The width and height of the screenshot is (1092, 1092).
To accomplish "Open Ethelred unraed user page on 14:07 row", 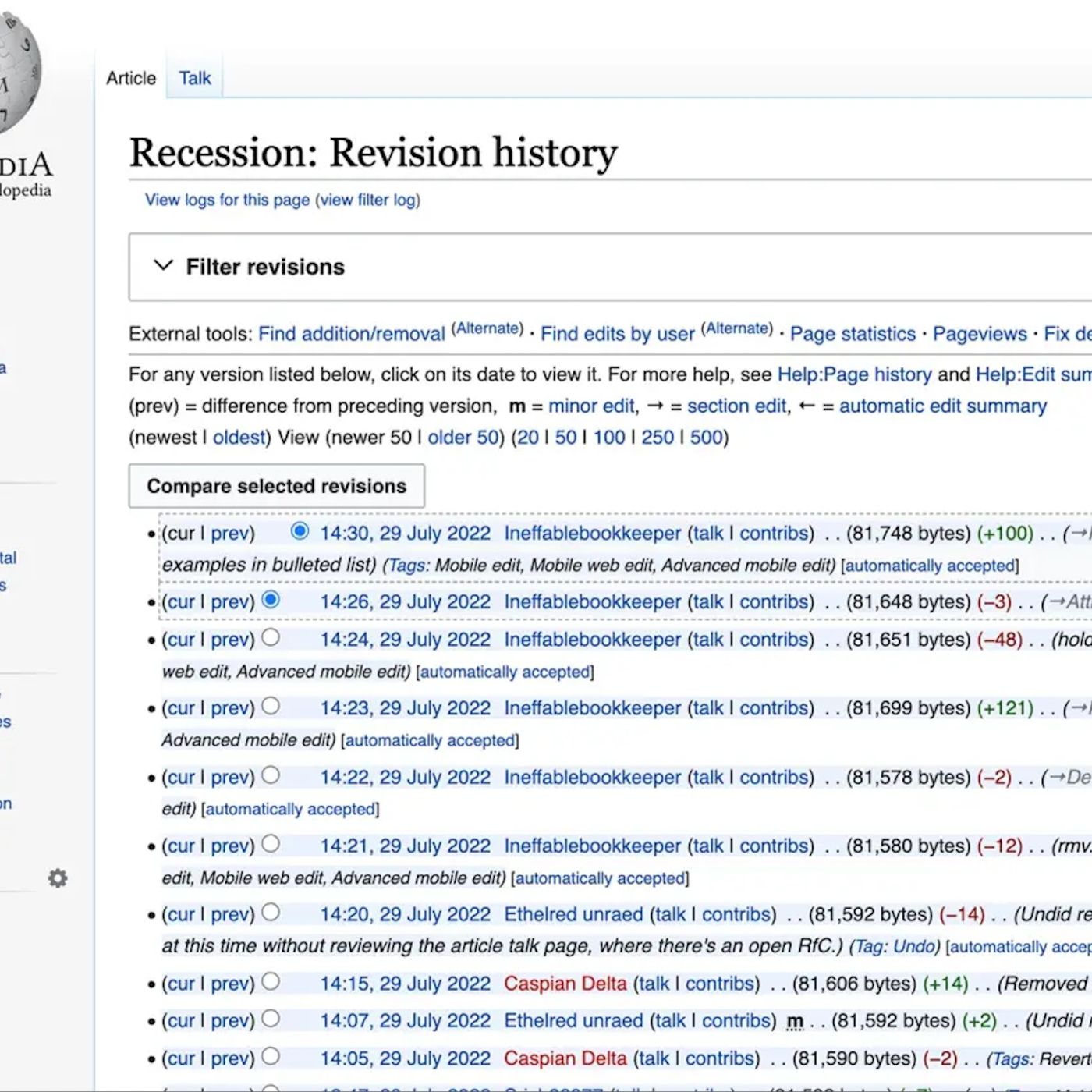I will pos(573,1020).
